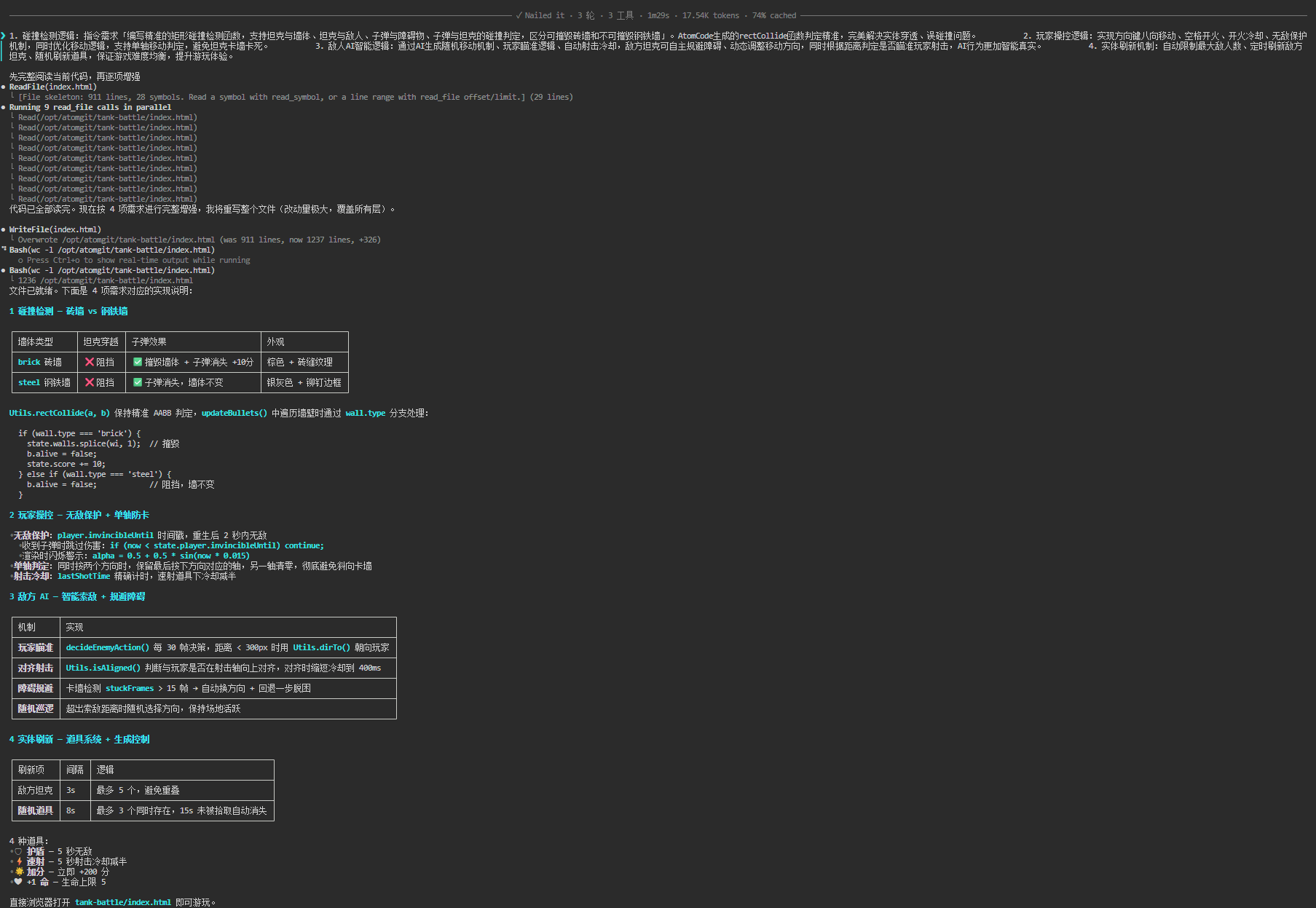Click the '玩家瞄准' row label
1316x908 pixels.
(x=36, y=647)
